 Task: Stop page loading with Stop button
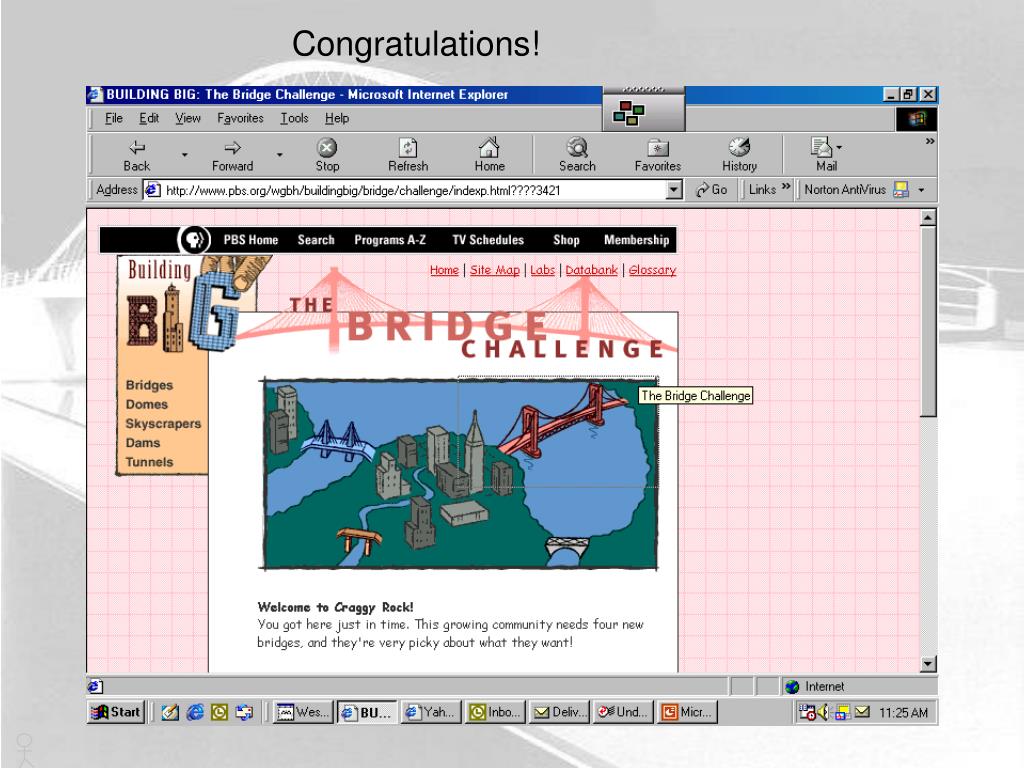pyautogui.click(x=327, y=155)
